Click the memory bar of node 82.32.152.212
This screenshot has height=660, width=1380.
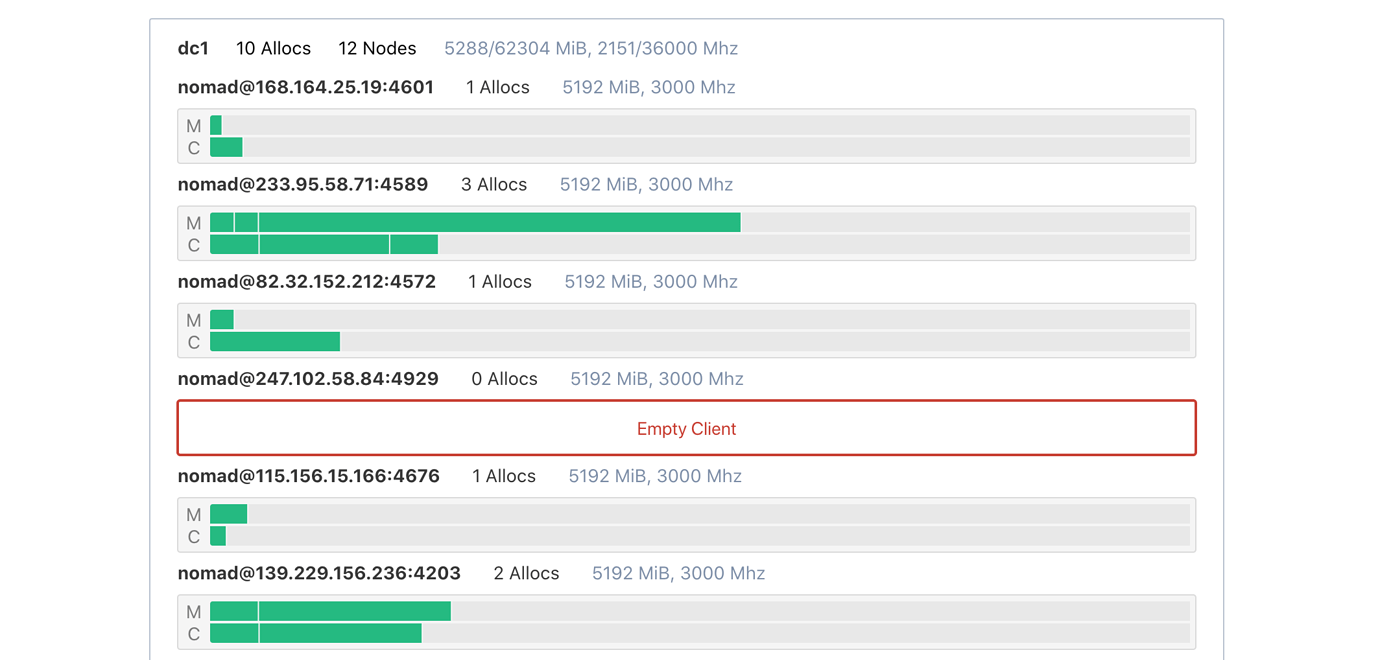click(221, 319)
